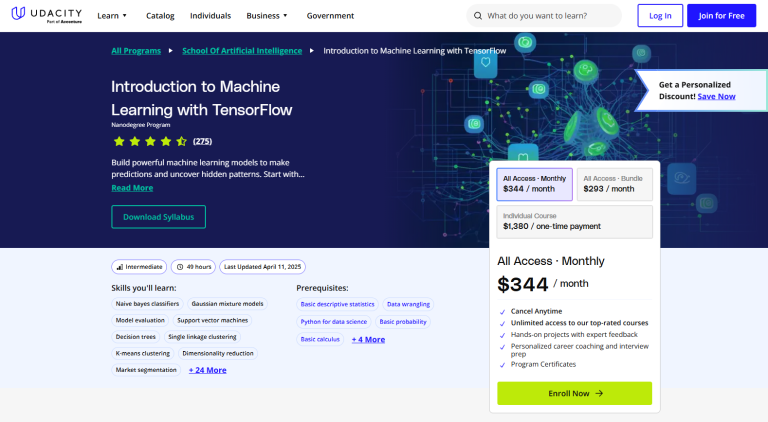Open the Udacity logo home link
This screenshot has height=422, width=768.
tap(47, 15)
